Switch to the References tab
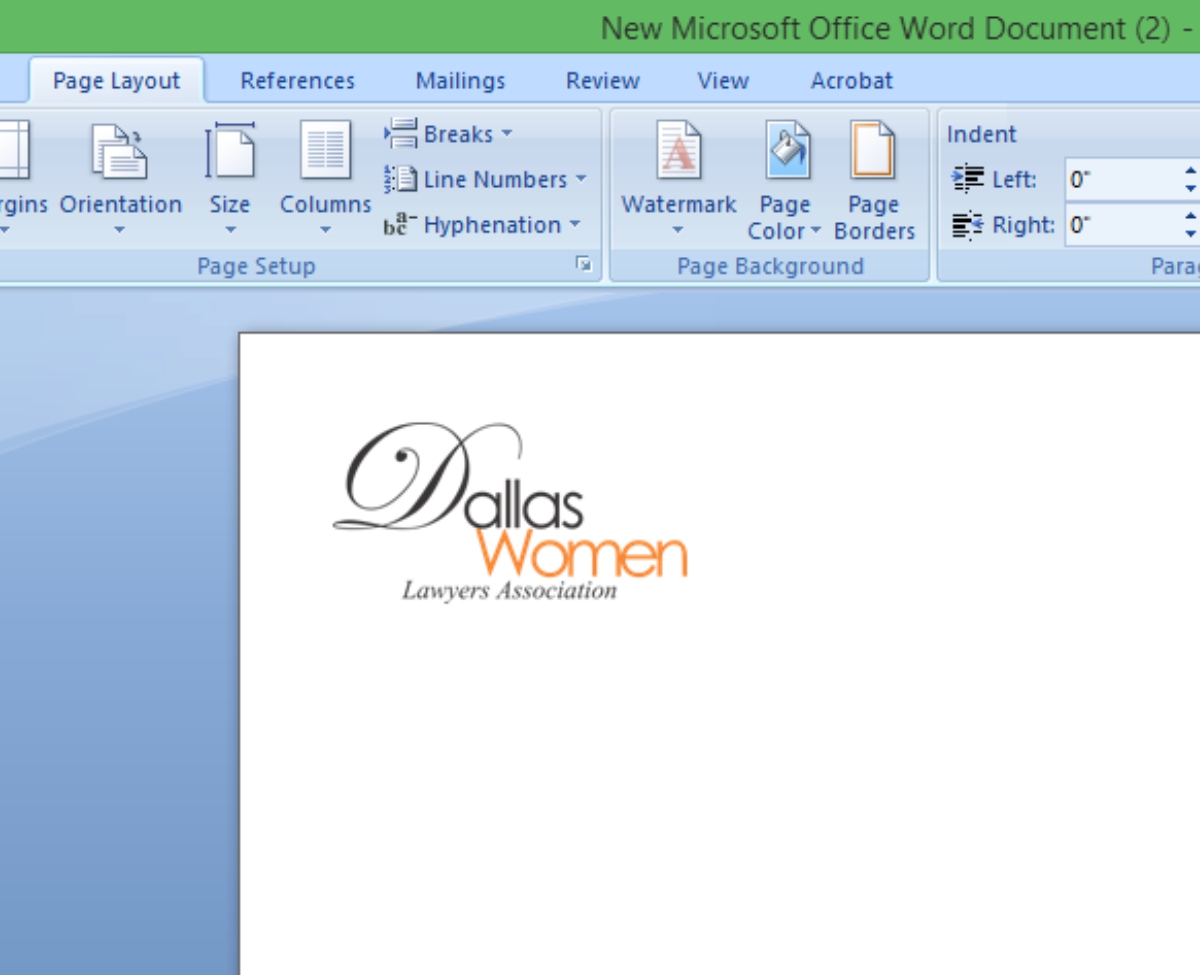The image size is (1200, 975). pos(297,80)
